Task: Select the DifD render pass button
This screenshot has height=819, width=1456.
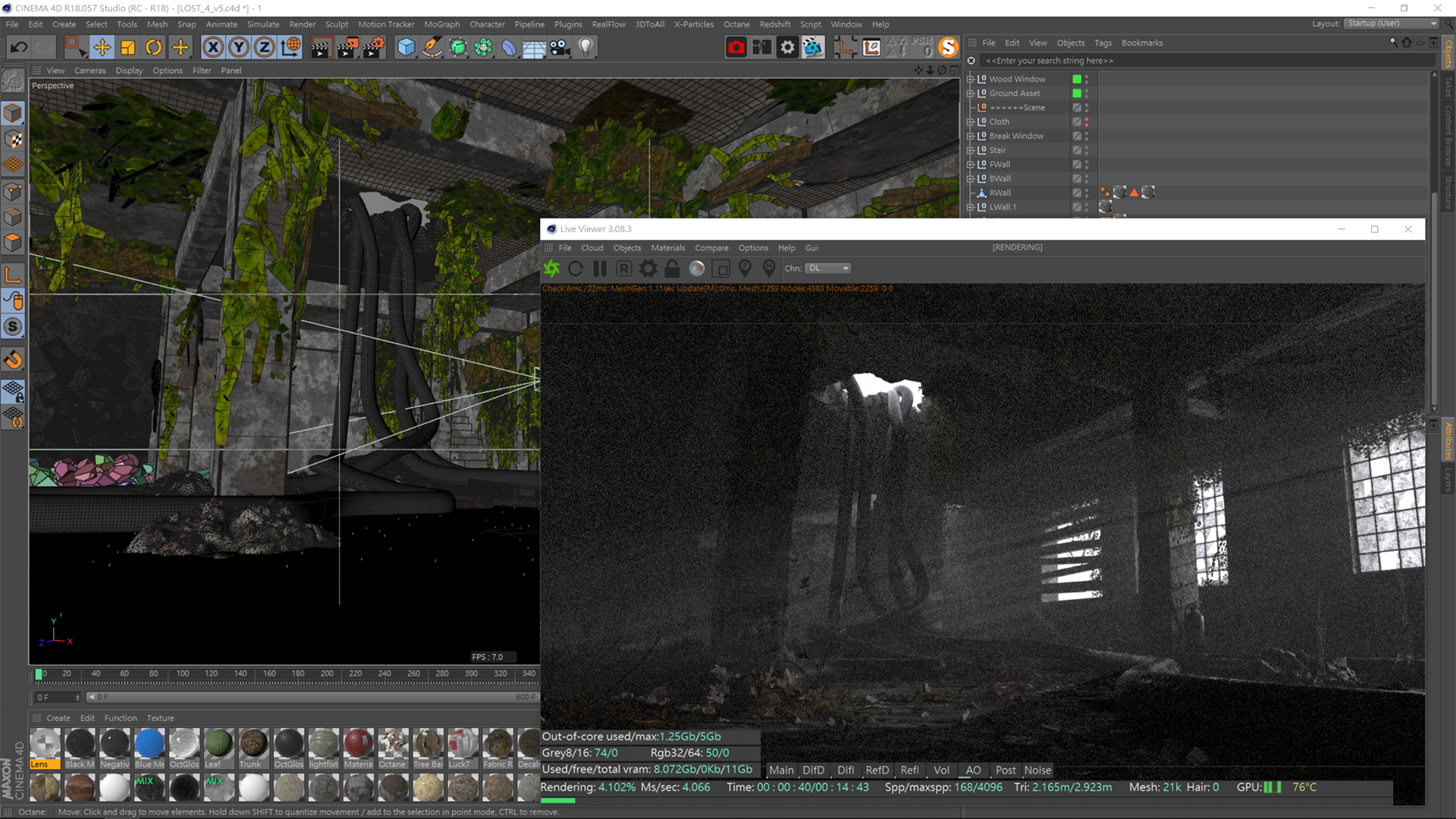Action: pyautogui.click(x=813, y=770)
